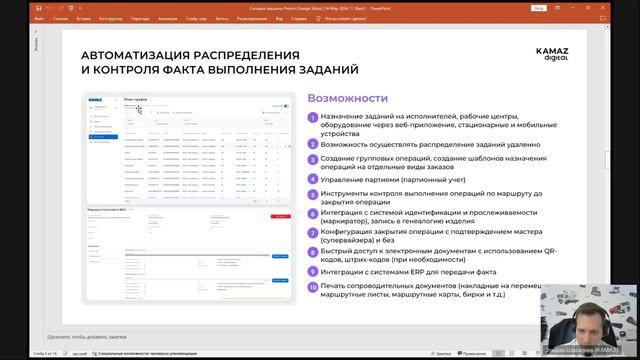Click the presentation title in title bar
The height and width of the screenshot is (360, 640).
(320, 8)
